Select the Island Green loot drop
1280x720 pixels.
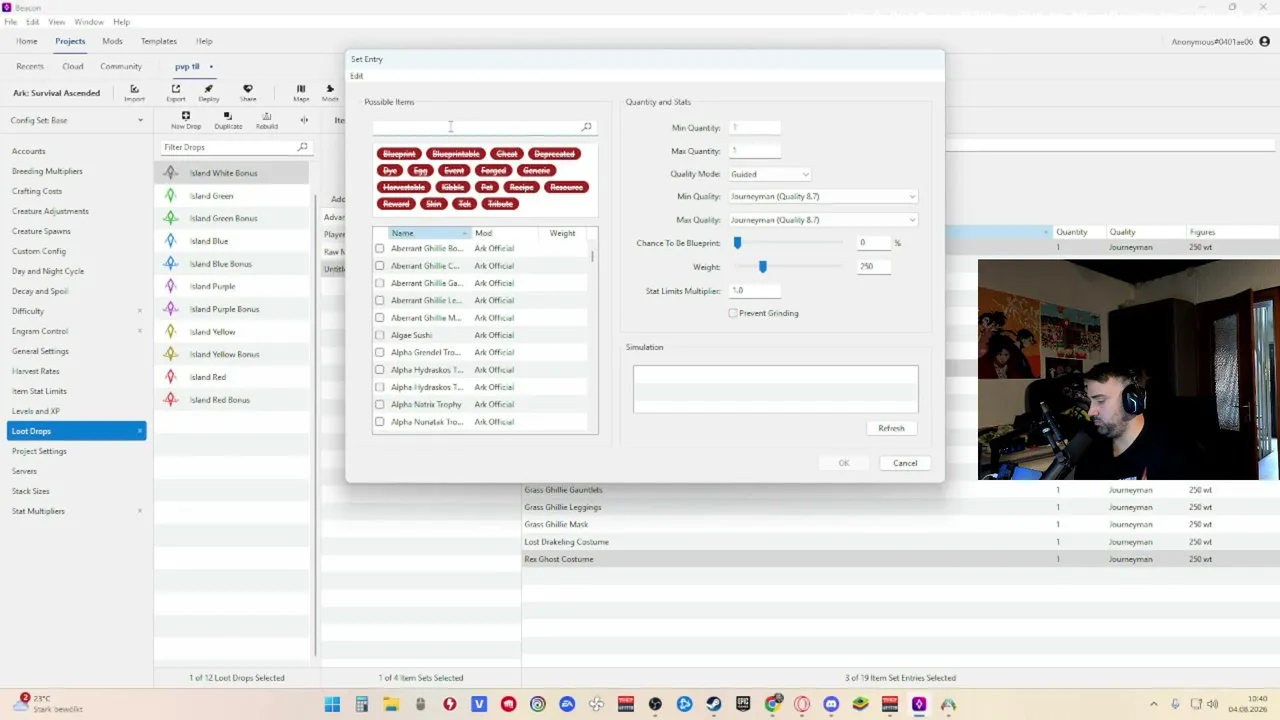[x=231, y=196]
